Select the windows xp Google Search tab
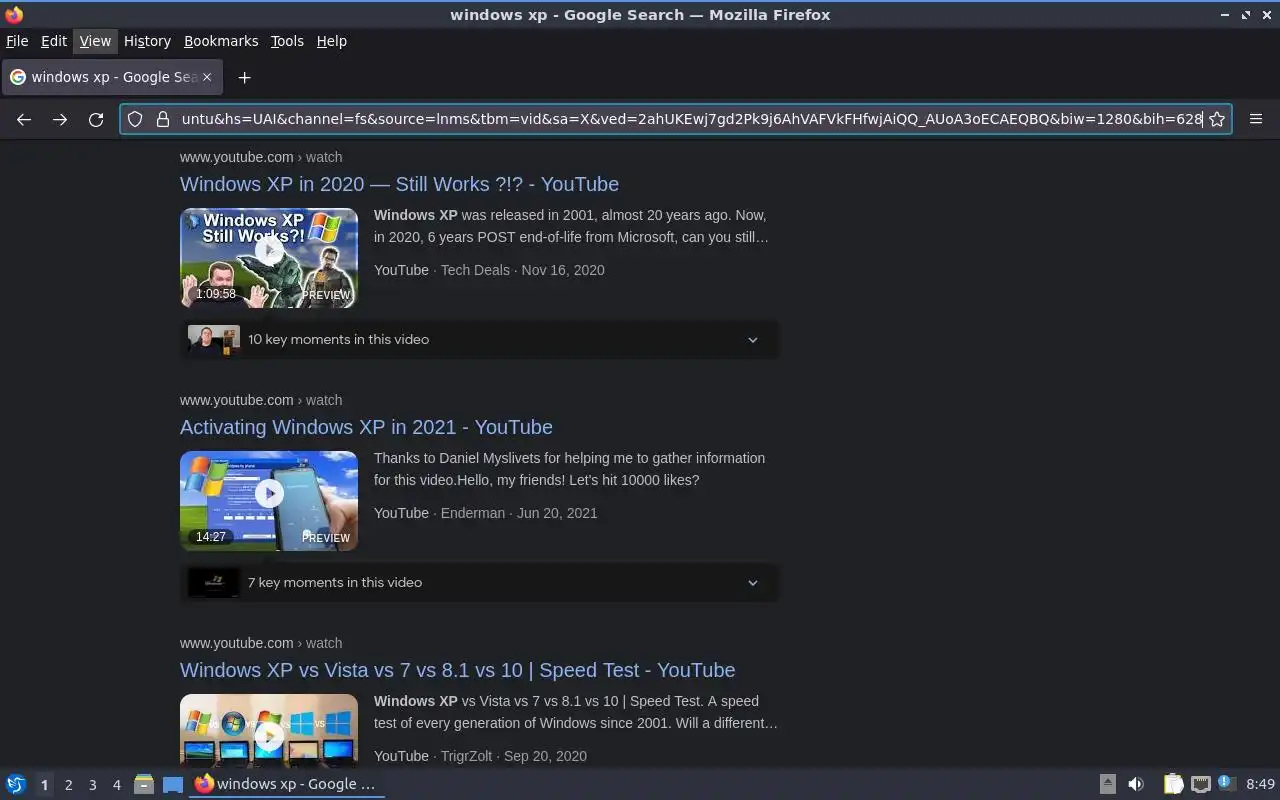Screen dimensions: 1280x800 point(112,77)
